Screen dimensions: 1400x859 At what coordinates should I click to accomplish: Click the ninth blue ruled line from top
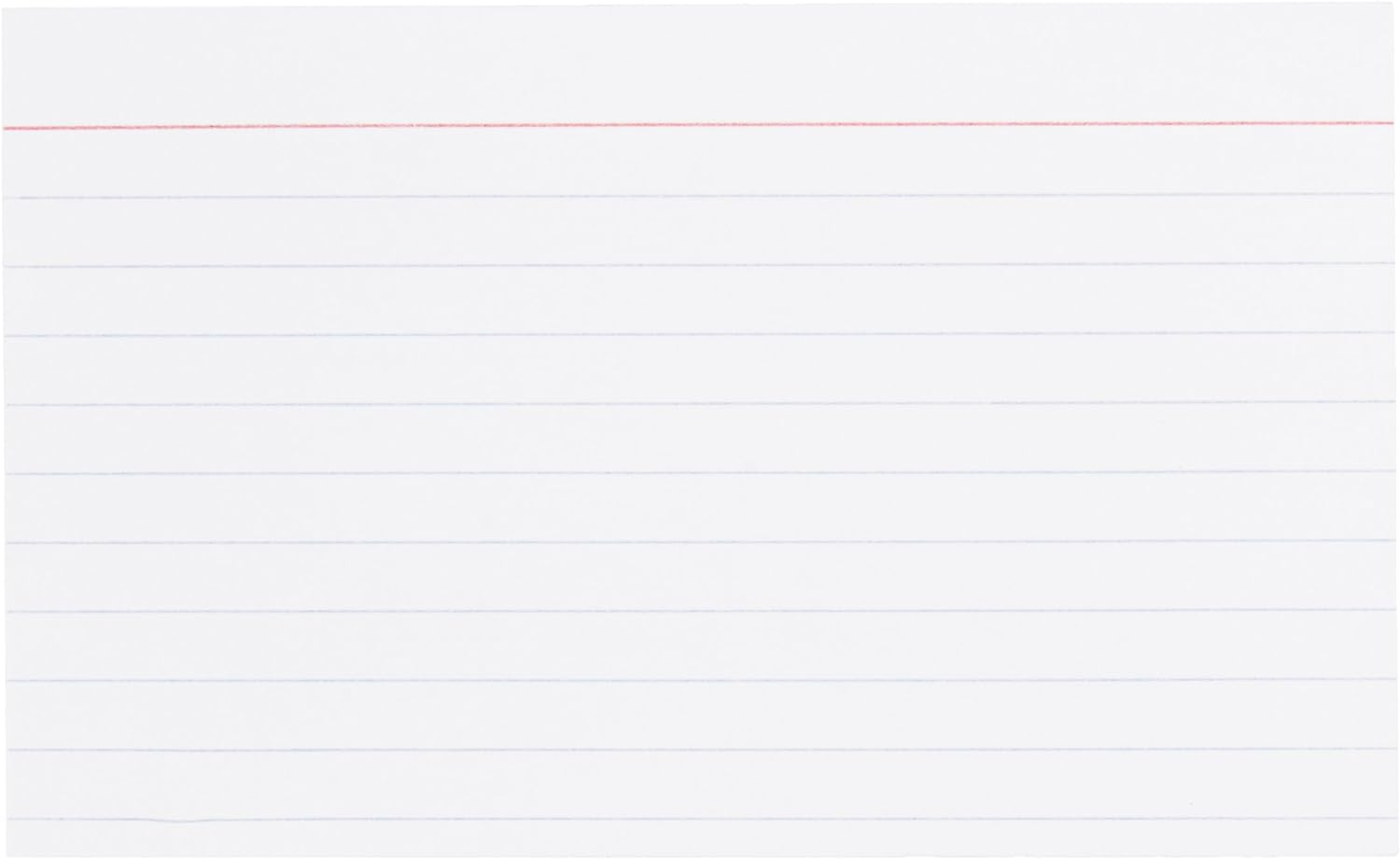click(x=698, y=749)
